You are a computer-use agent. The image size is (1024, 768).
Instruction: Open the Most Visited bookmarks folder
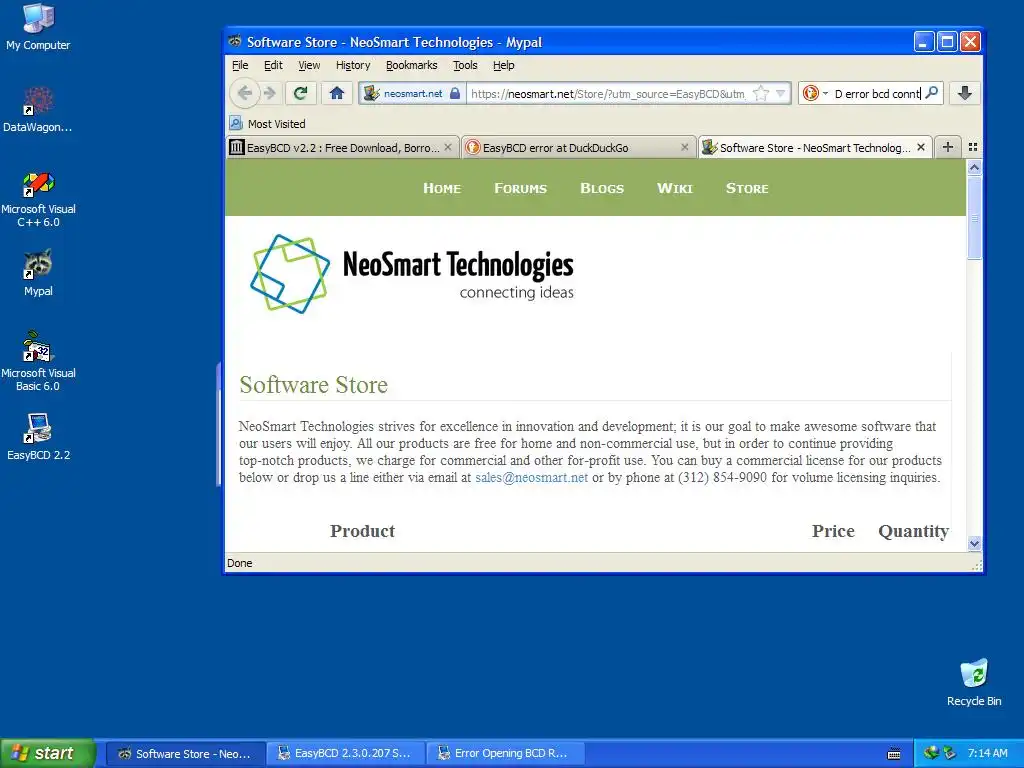pyautogui.click(x=268, y=123)
